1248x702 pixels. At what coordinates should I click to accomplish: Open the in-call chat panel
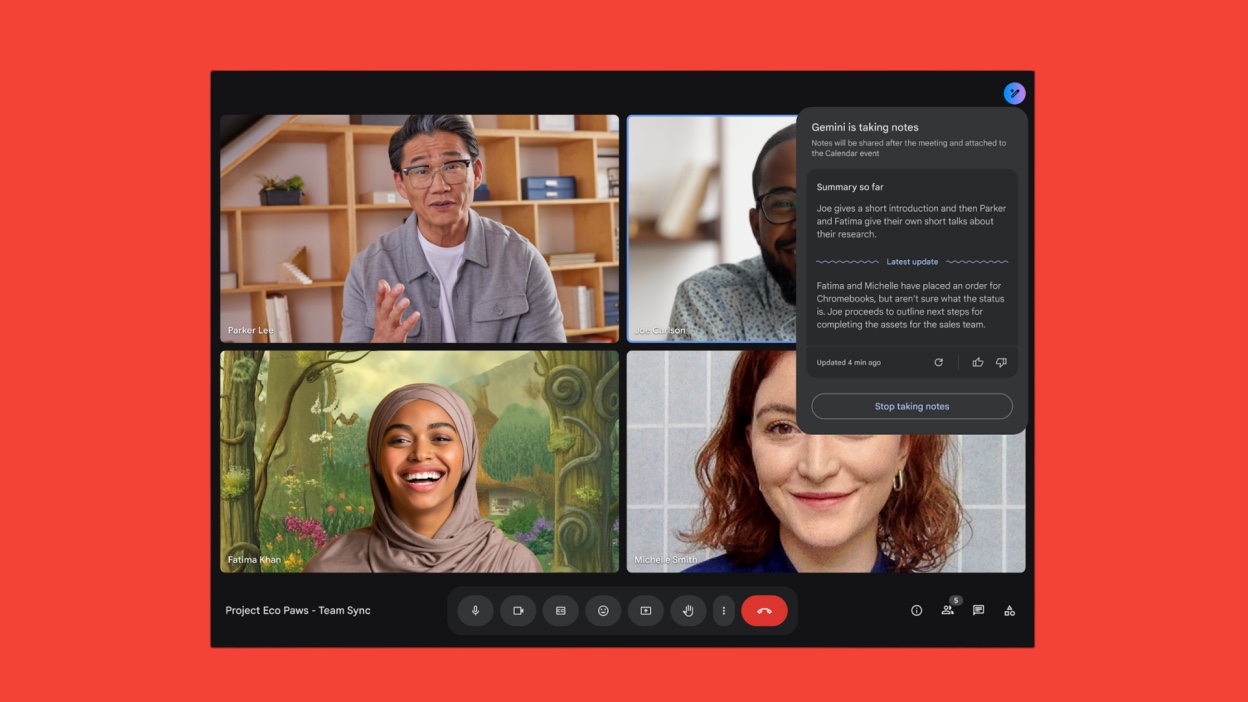(978, 611)
